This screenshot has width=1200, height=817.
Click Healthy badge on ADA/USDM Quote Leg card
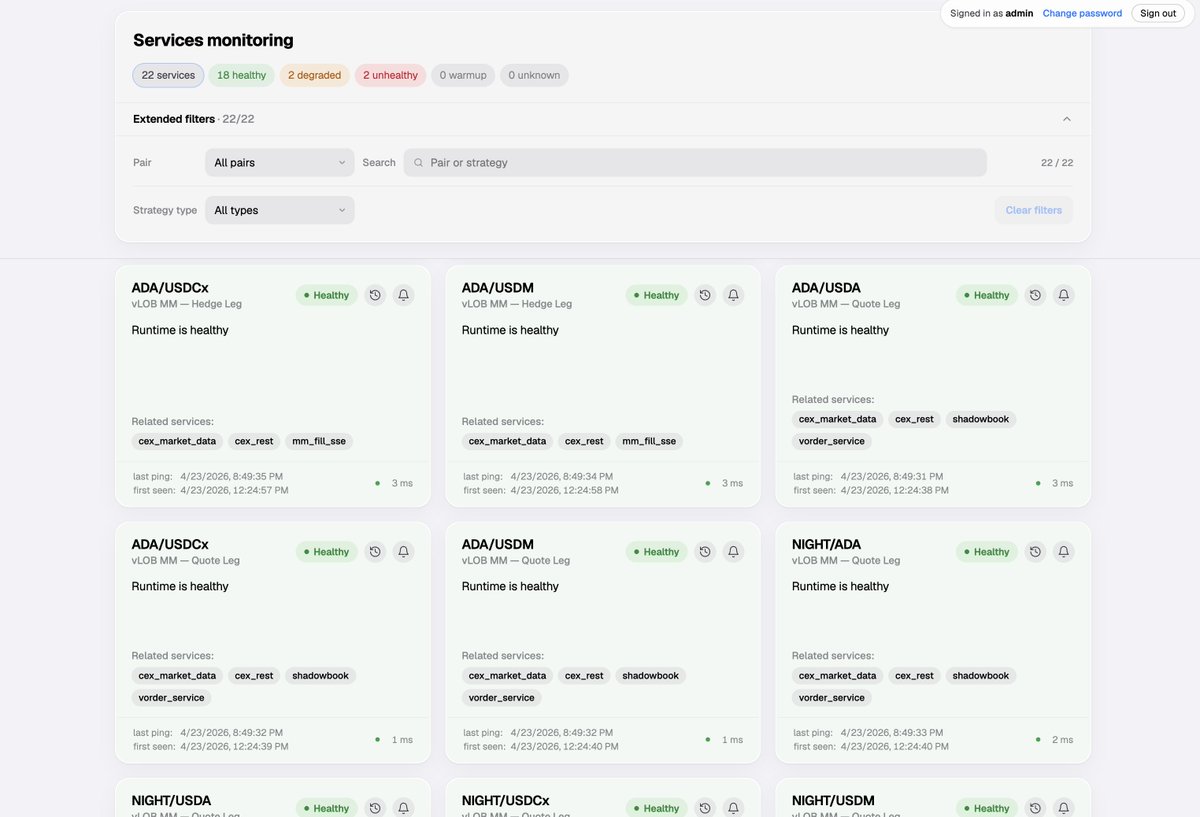[x=657, y=551]
